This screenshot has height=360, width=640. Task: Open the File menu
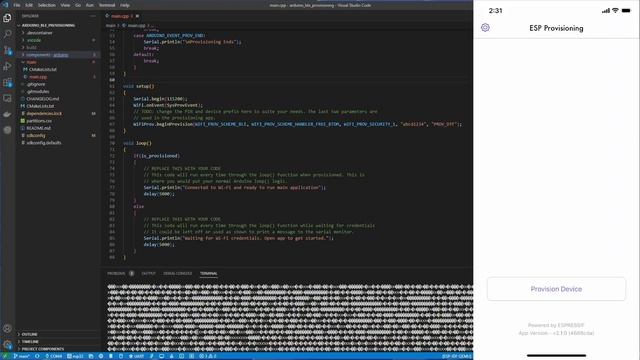point(17,5)
